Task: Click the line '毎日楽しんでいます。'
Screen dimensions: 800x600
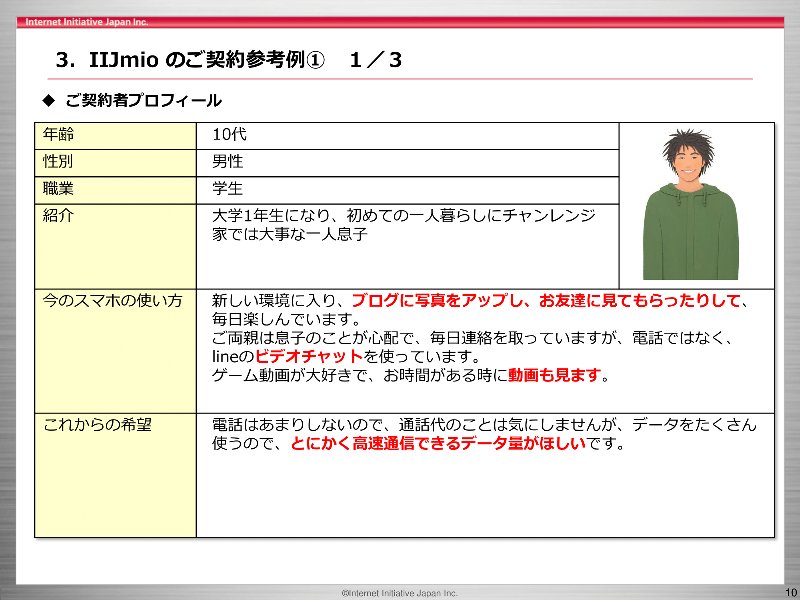Action: coord(287,319)
